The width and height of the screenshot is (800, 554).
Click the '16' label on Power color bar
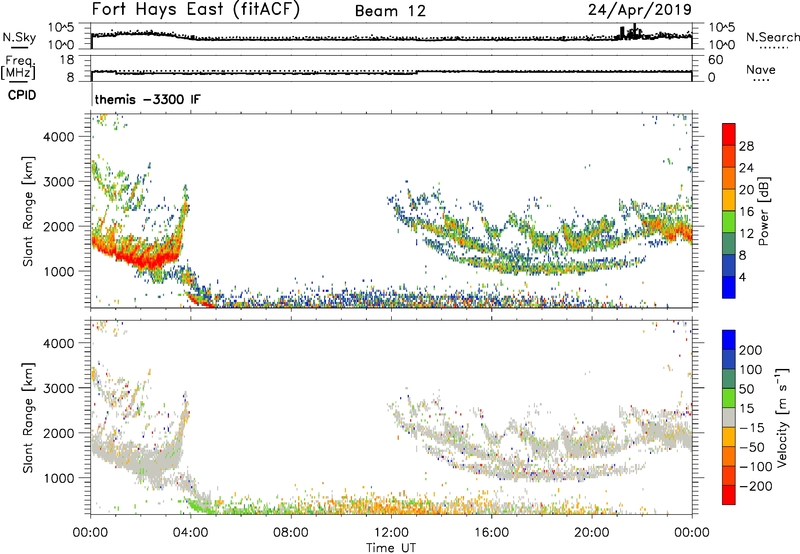[x=746, y=212]
